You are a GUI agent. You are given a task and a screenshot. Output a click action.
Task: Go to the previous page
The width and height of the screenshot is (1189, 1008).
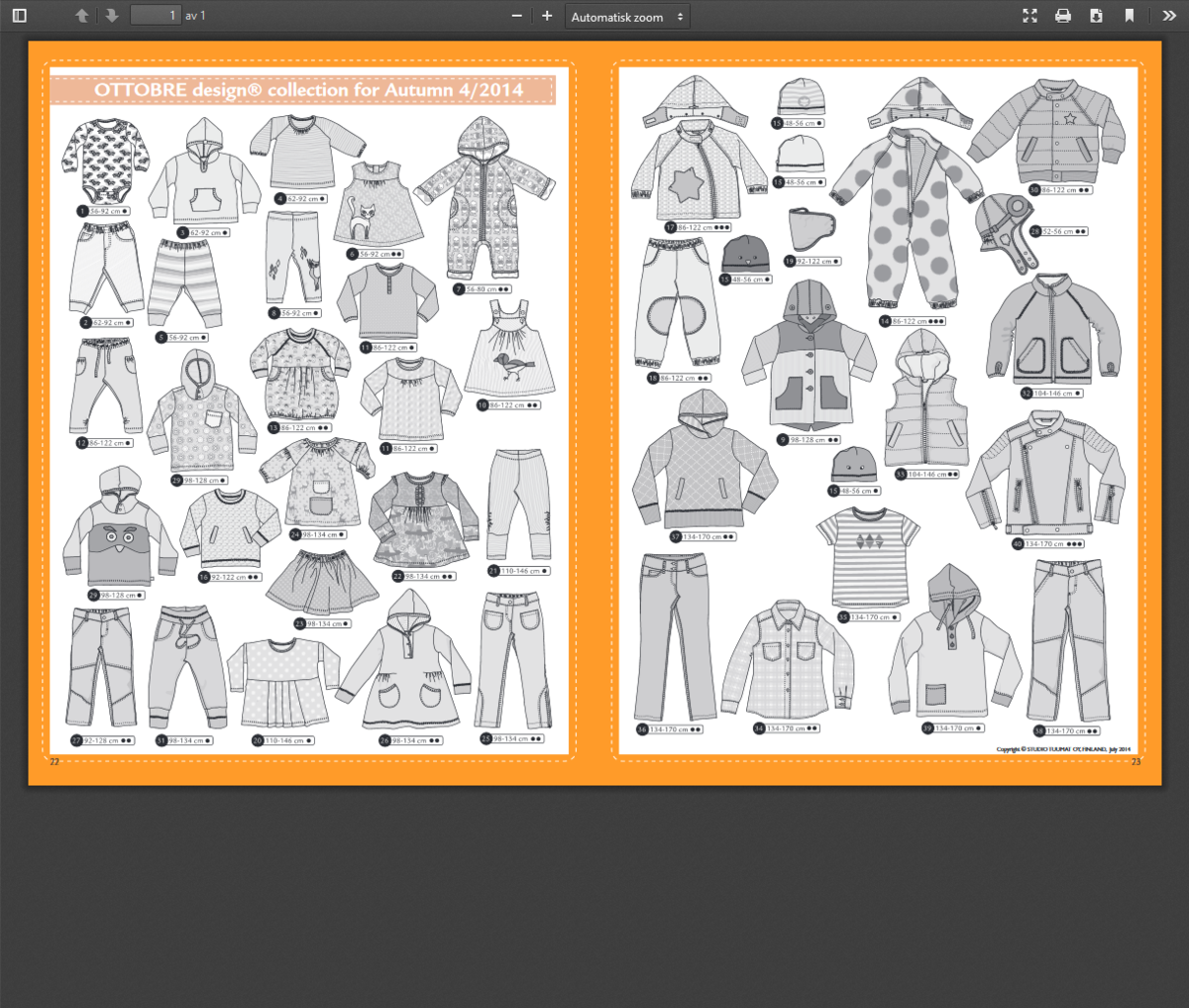[82, 16]
